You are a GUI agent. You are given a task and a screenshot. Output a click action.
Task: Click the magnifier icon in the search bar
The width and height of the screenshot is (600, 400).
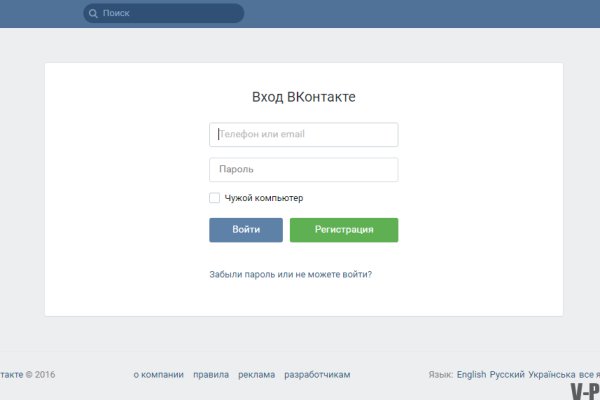(x=93, y=14)
